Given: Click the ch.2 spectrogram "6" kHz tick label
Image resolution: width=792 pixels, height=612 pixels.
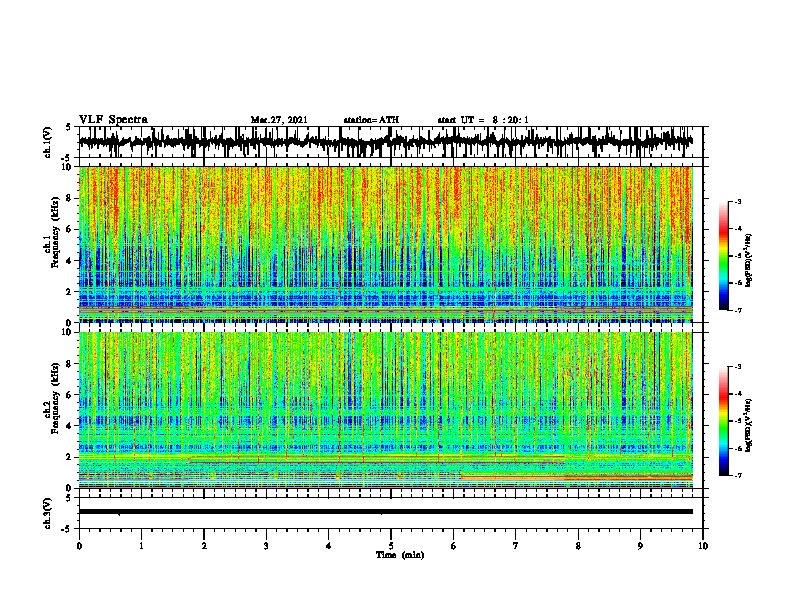Looking at the screenshot, I should click(70, 395).
